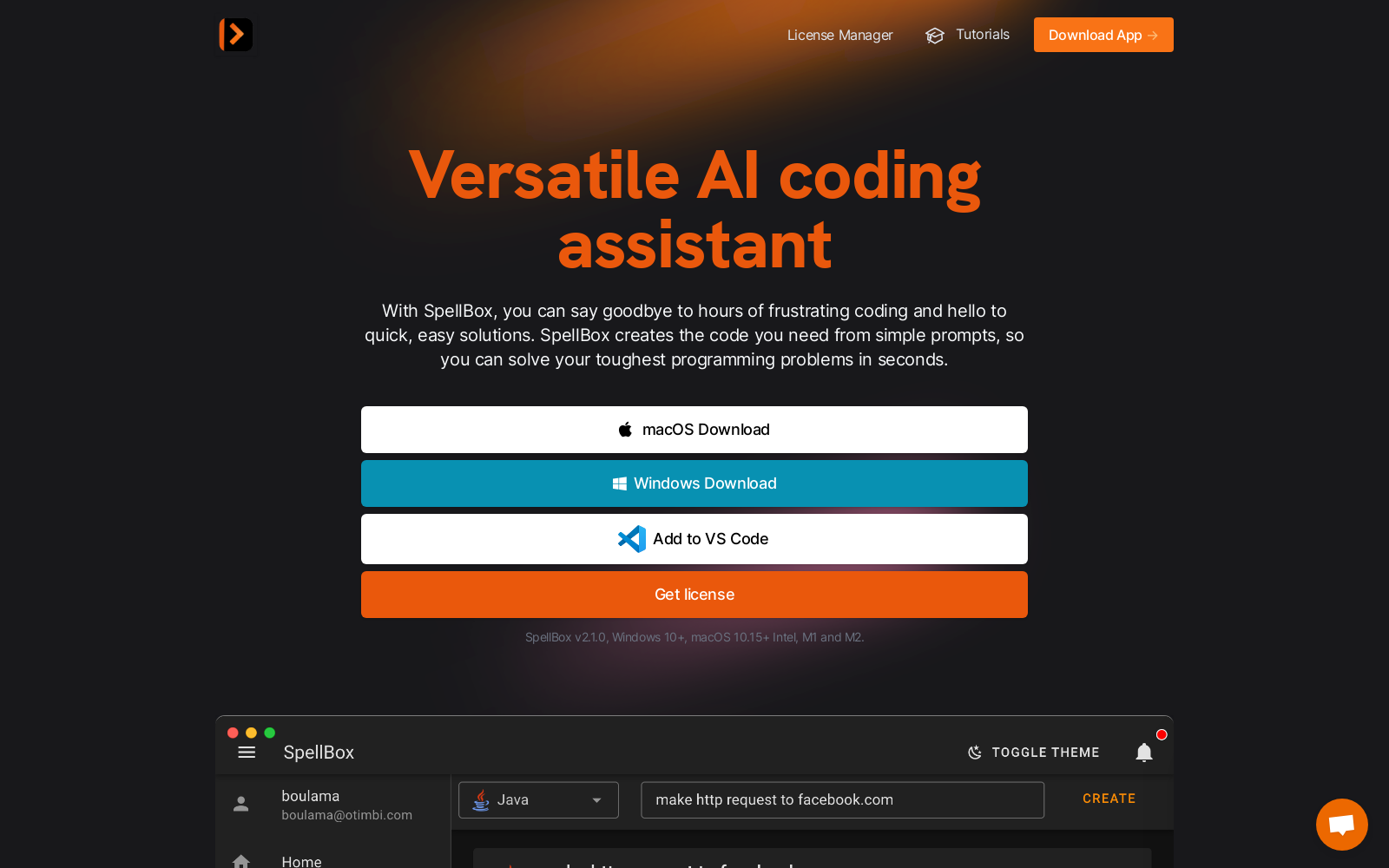The width and height of the screenshot is (1389, 868).
Task: Click the SpellBox v2.1.0 version text
Action: coord(694,637)
